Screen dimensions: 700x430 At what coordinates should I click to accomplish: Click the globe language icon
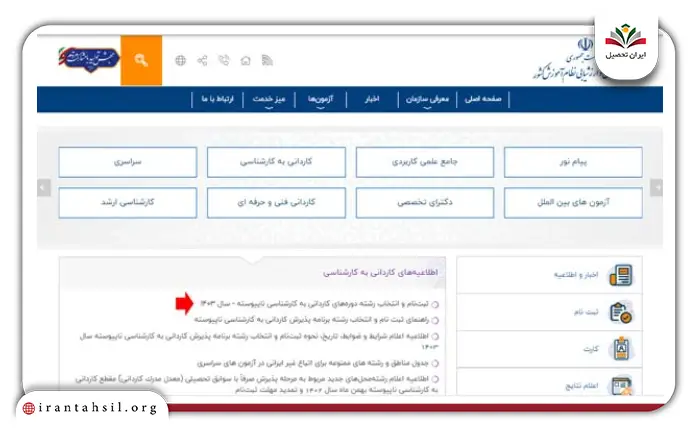coord(180,60)
